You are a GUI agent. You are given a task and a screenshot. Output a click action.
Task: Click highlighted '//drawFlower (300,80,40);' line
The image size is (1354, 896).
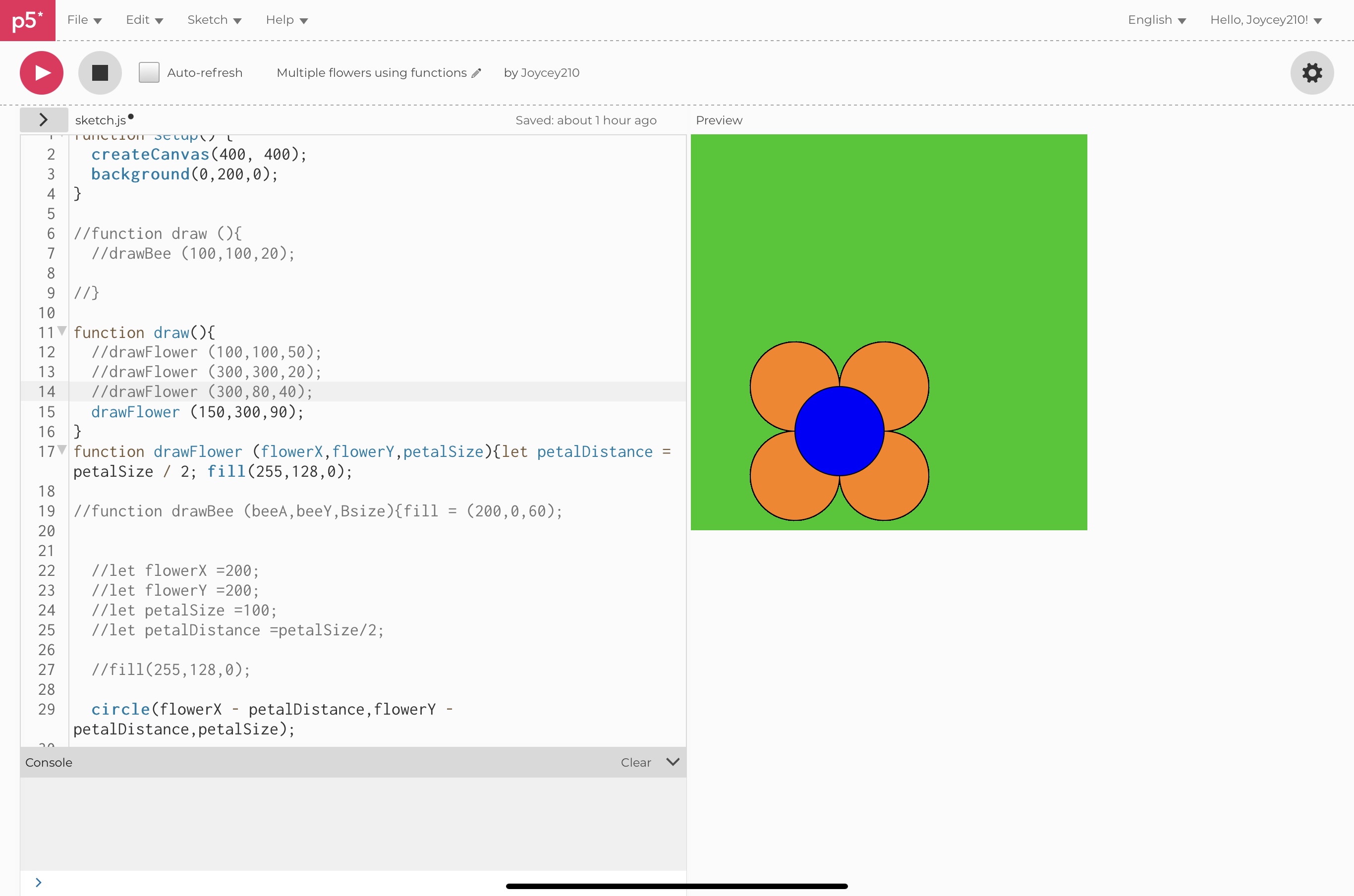tap(202, 392)
